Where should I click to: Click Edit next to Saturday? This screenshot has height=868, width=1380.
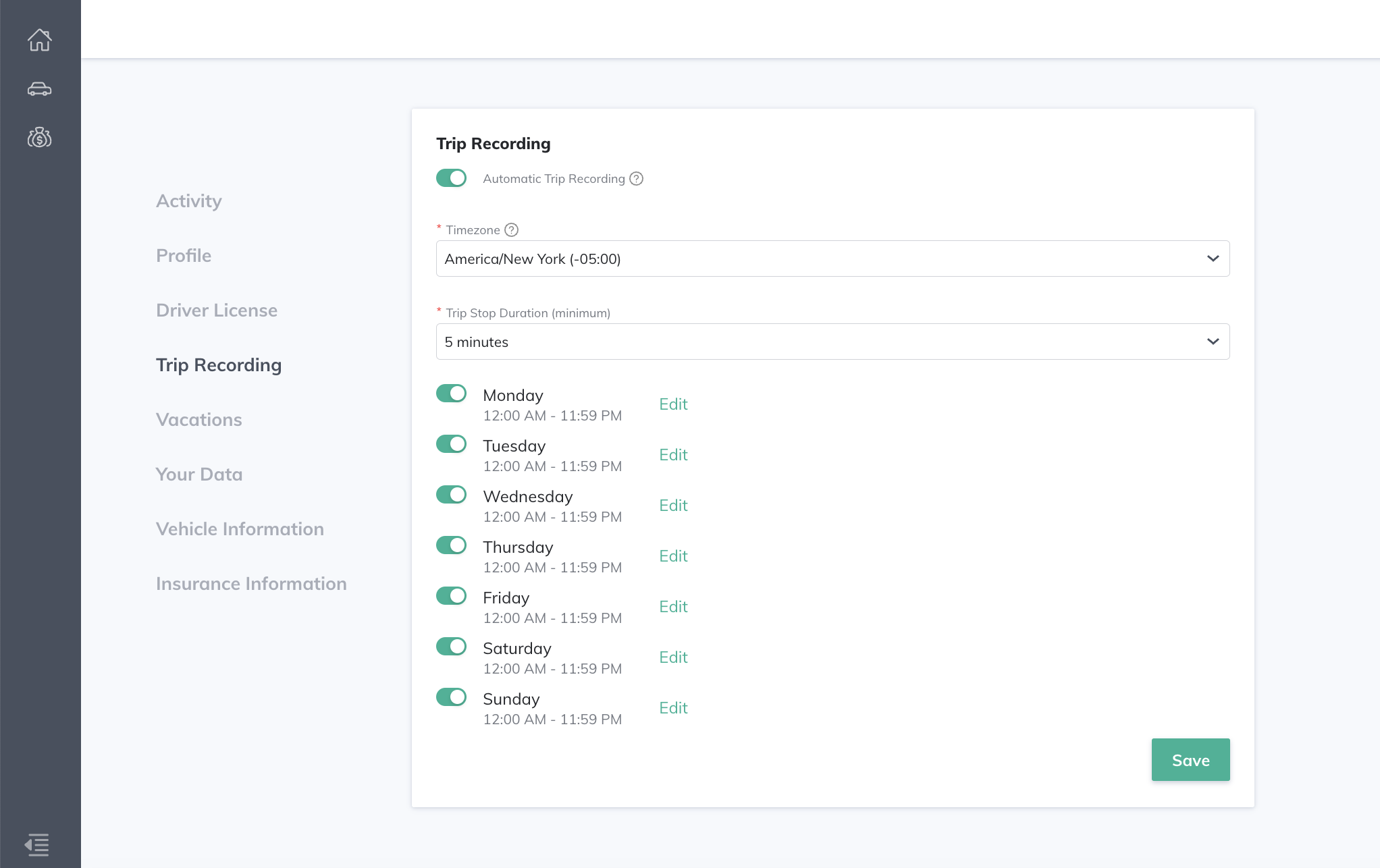673,657
